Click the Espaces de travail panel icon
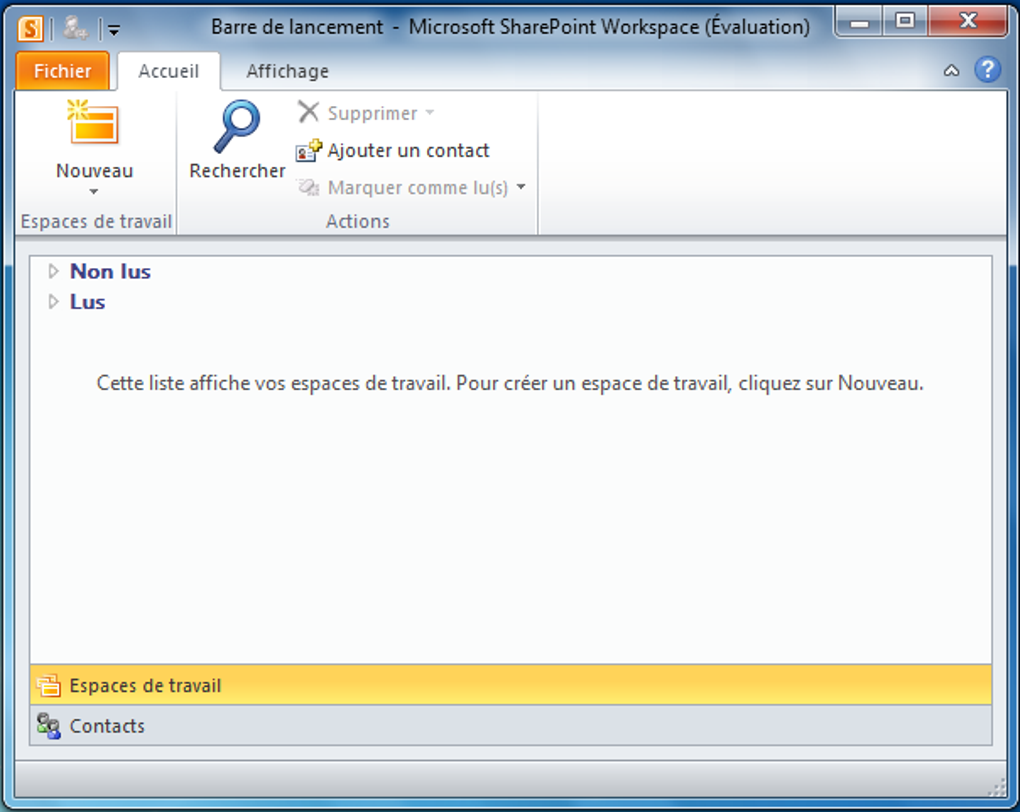This screenshot has width=1020, height=812. pyautogui.click(x=49, y=685)
